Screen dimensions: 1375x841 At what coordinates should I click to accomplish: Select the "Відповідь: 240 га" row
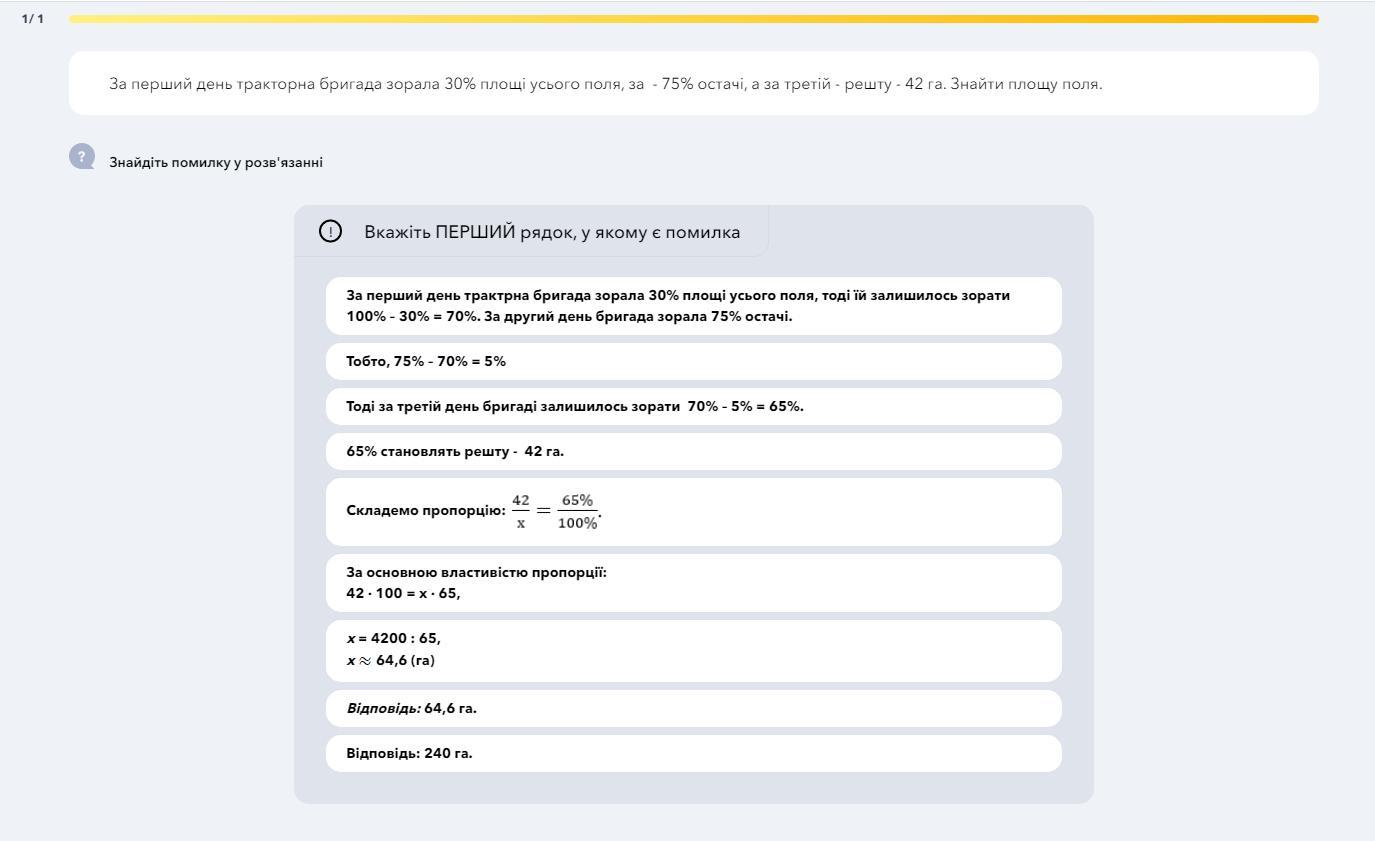(x=693, y=753)
